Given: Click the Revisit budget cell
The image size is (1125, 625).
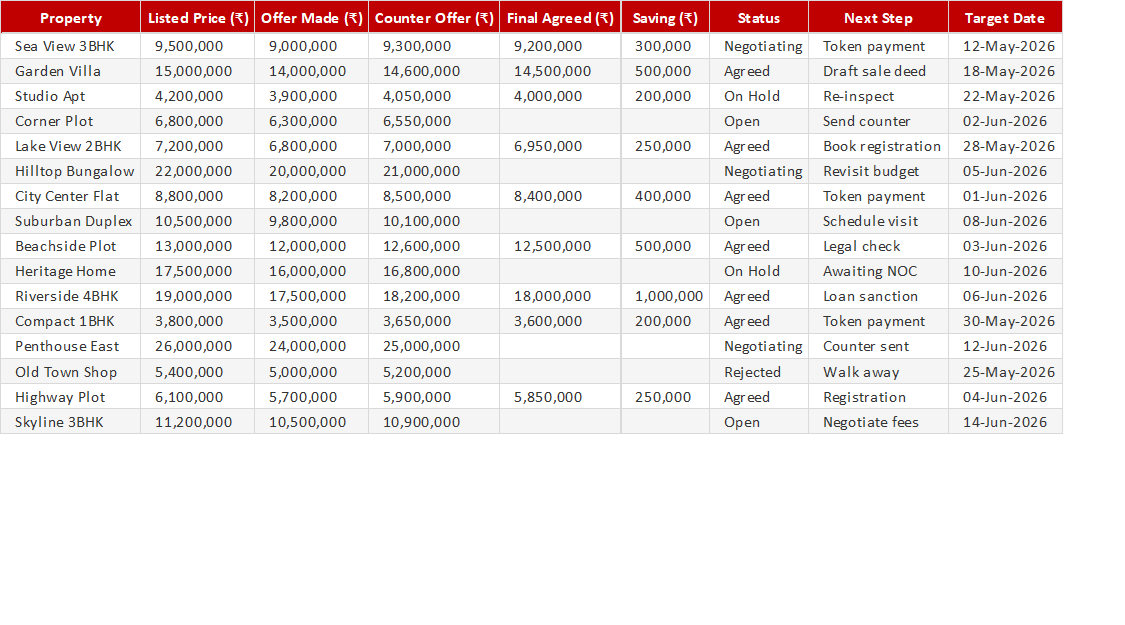Looking at the screenshot, I should (x=878, y=171).
